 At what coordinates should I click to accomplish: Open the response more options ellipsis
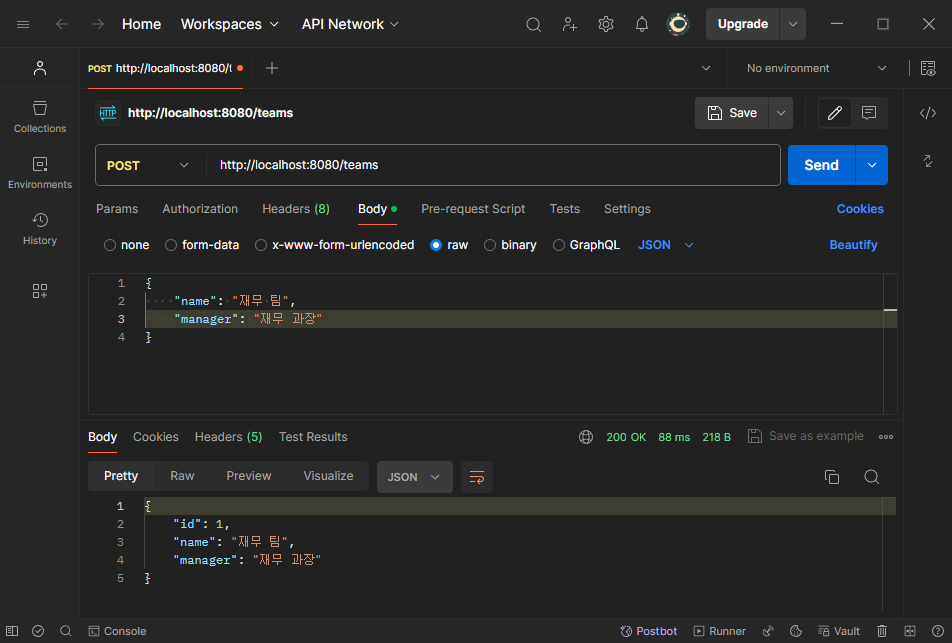tap(886, 437)
